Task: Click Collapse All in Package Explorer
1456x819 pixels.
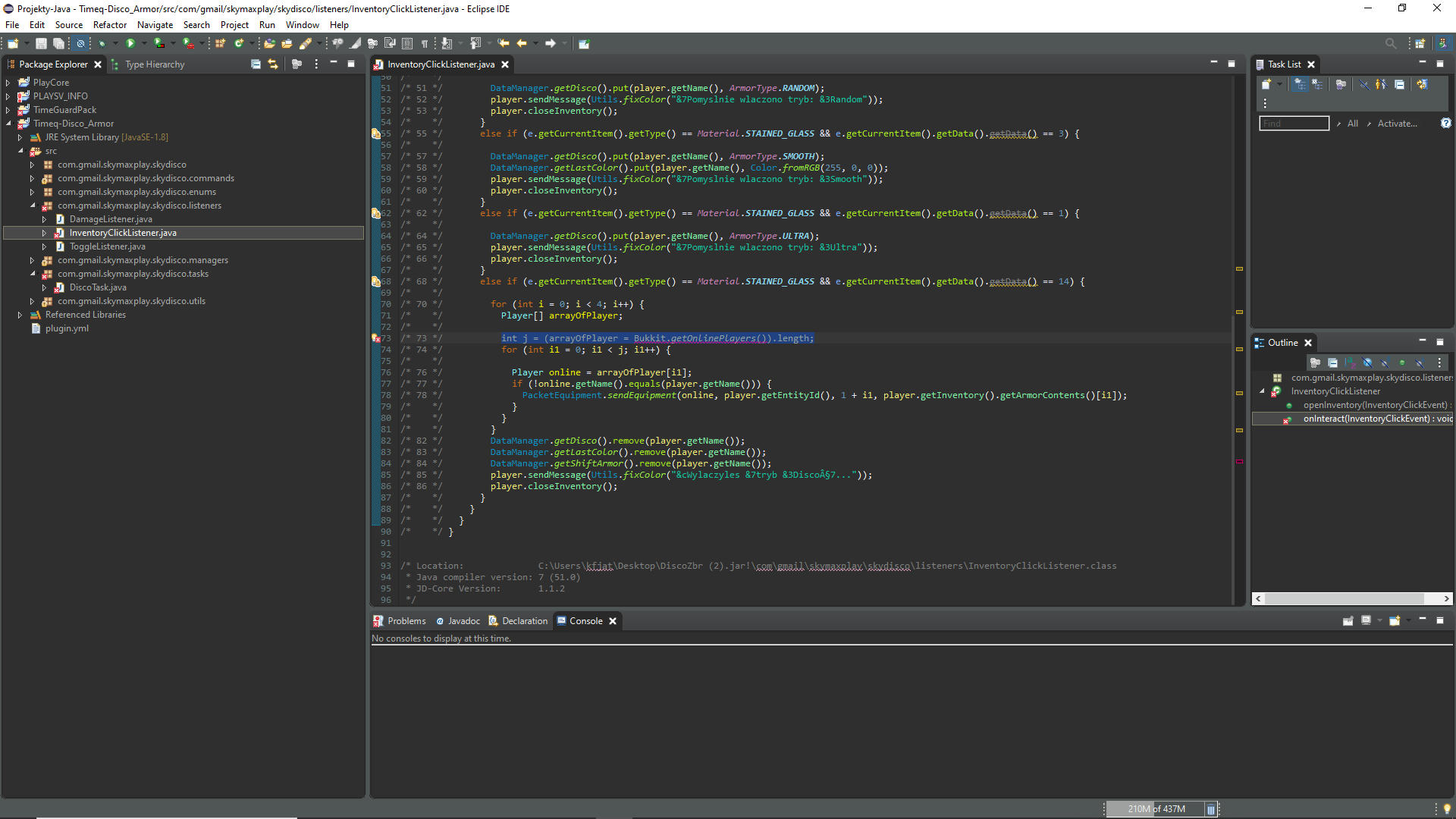Action: point(256,64)
